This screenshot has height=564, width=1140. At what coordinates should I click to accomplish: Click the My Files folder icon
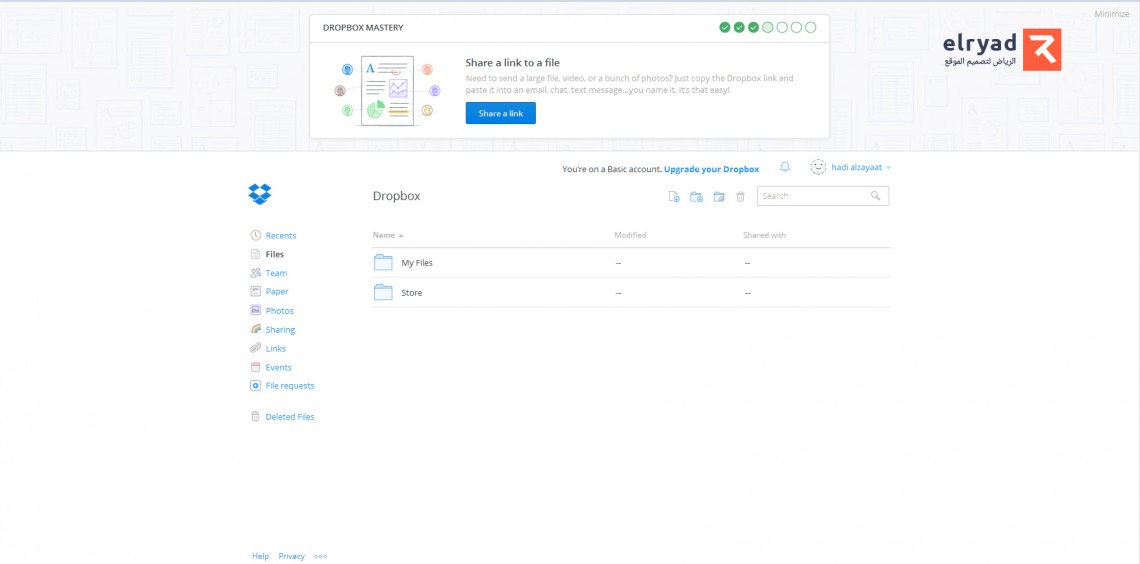pos(383,262)
